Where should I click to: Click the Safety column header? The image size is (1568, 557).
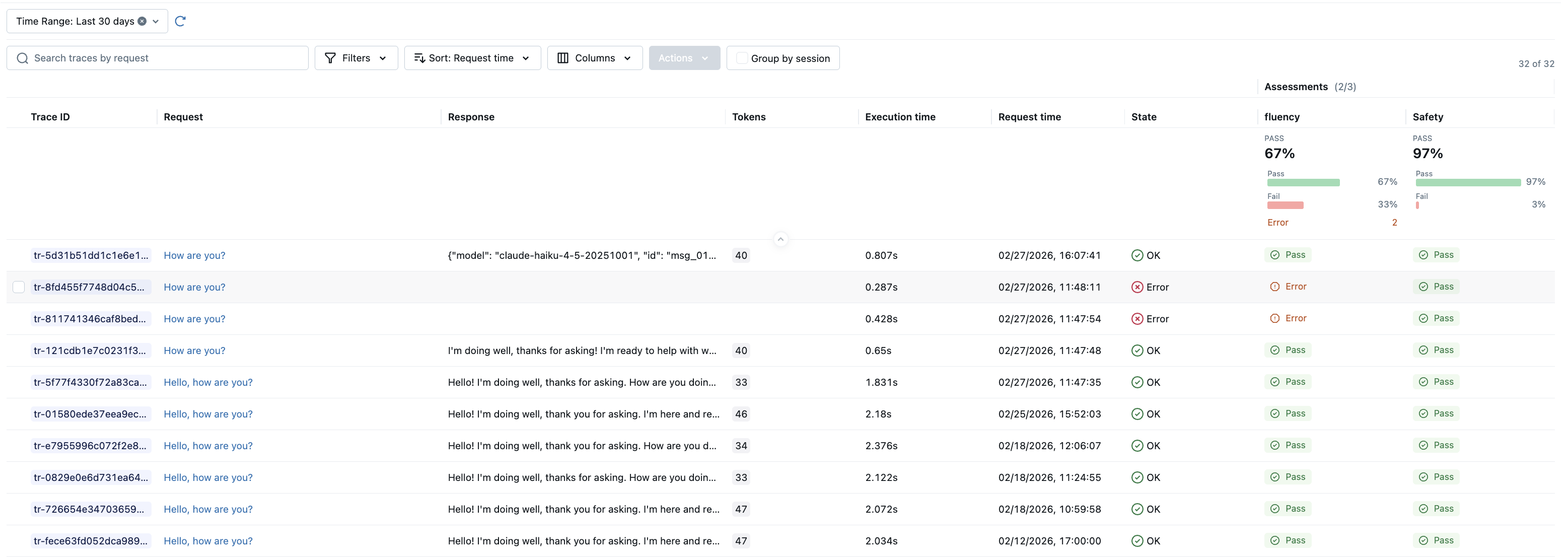click(1428, 117)
